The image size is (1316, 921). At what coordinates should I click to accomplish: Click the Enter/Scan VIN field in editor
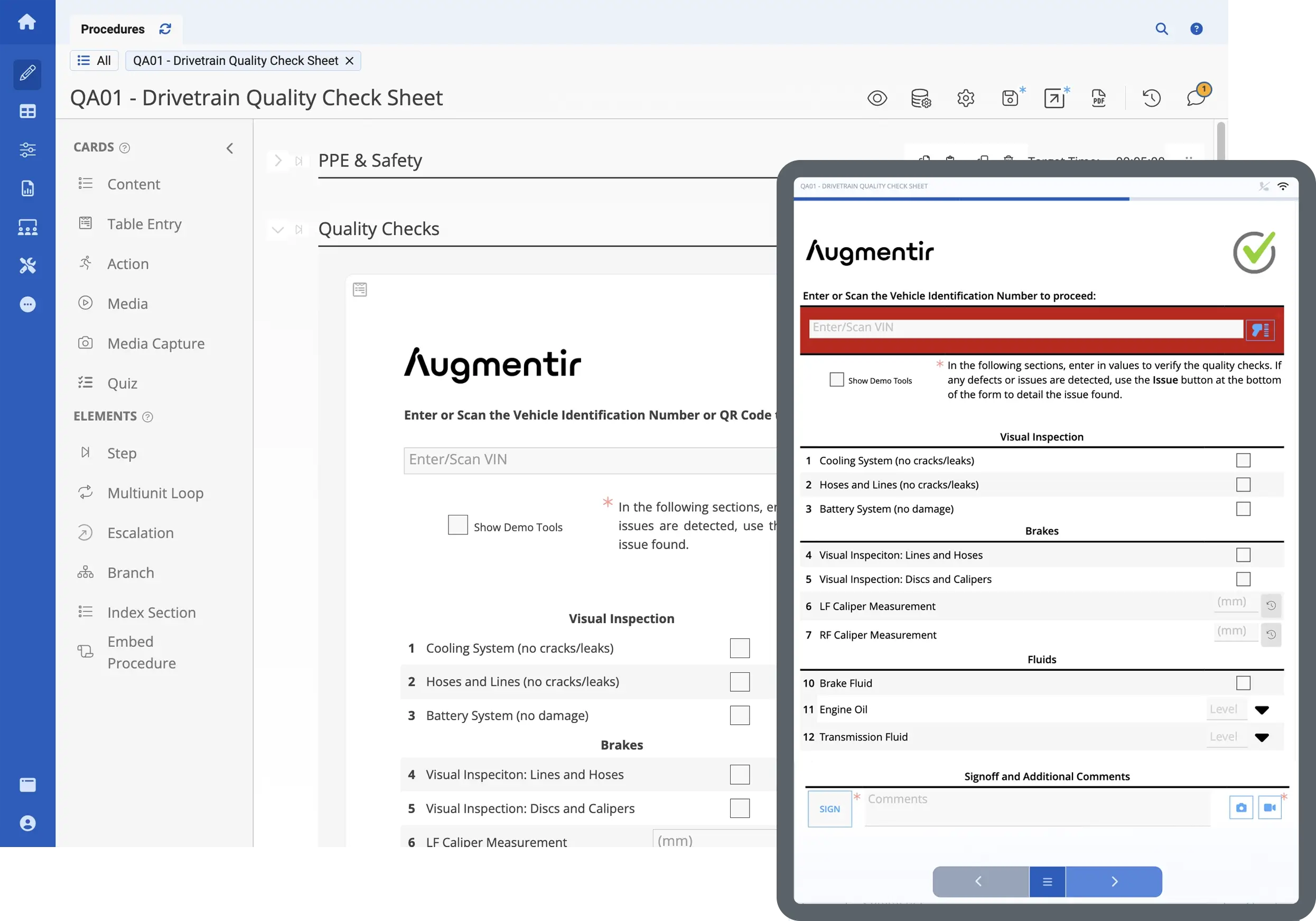(590, 460)
